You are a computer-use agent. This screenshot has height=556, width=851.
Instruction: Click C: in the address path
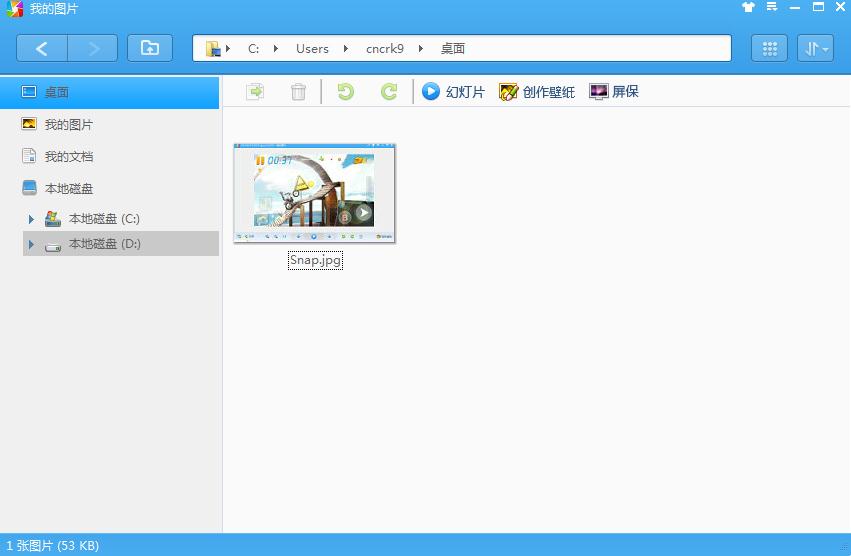(253, 48)
